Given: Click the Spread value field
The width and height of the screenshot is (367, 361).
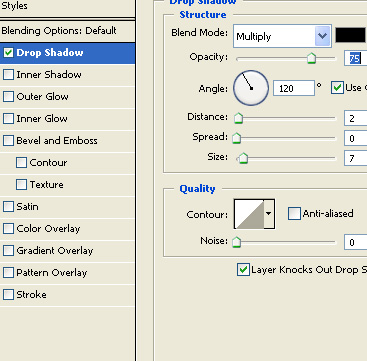Looking at the screenshot, I should [356, 139].
